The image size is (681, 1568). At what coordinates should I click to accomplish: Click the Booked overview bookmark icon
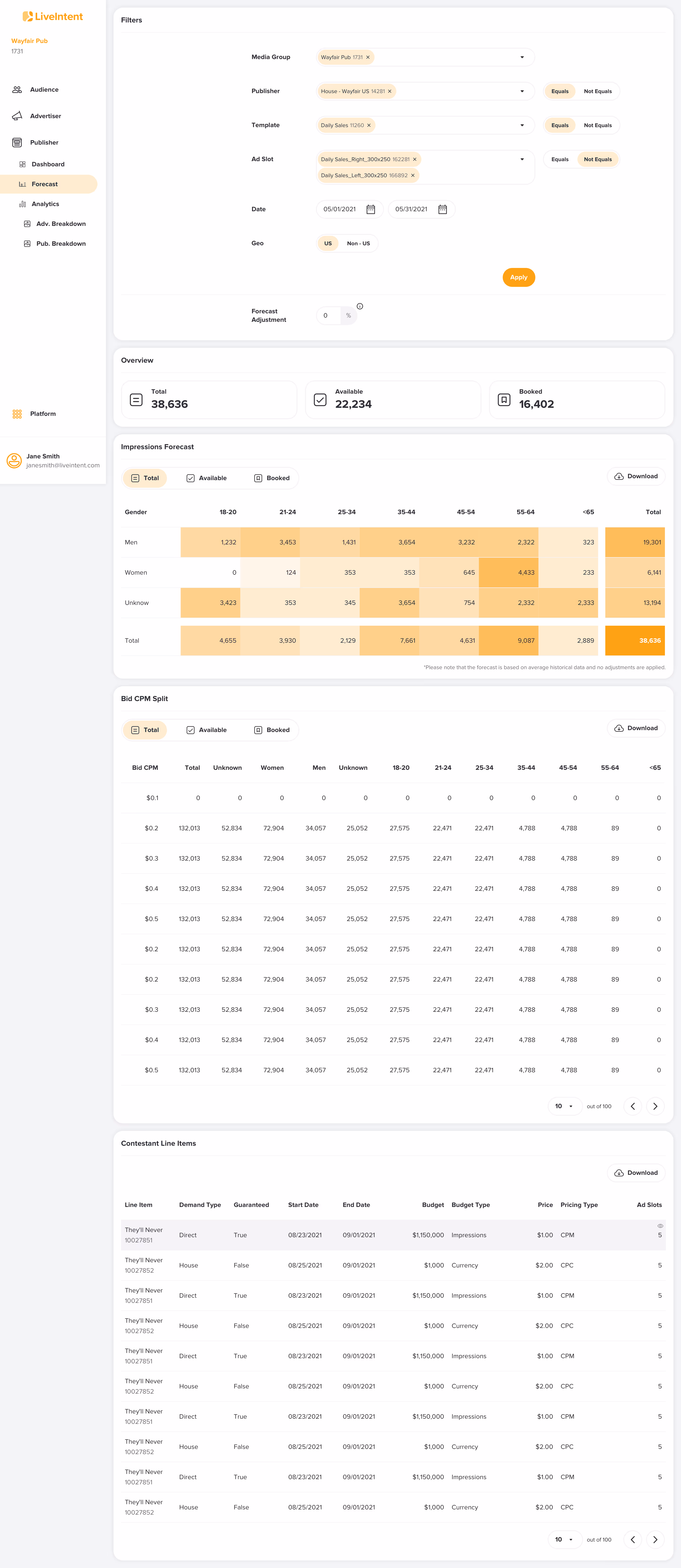pos(504,400)
